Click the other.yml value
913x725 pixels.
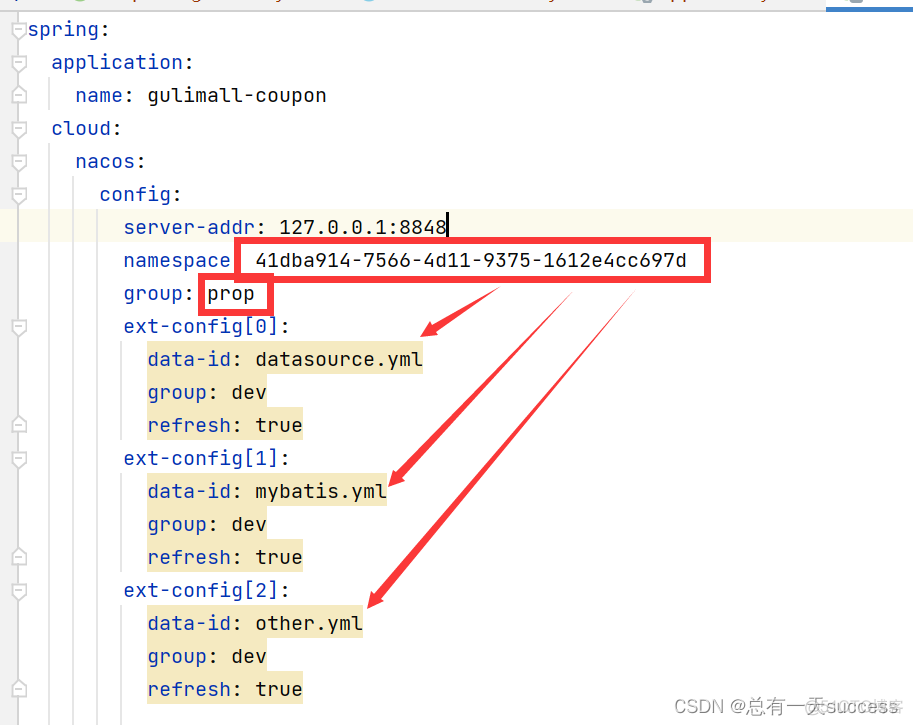(309, 624)
